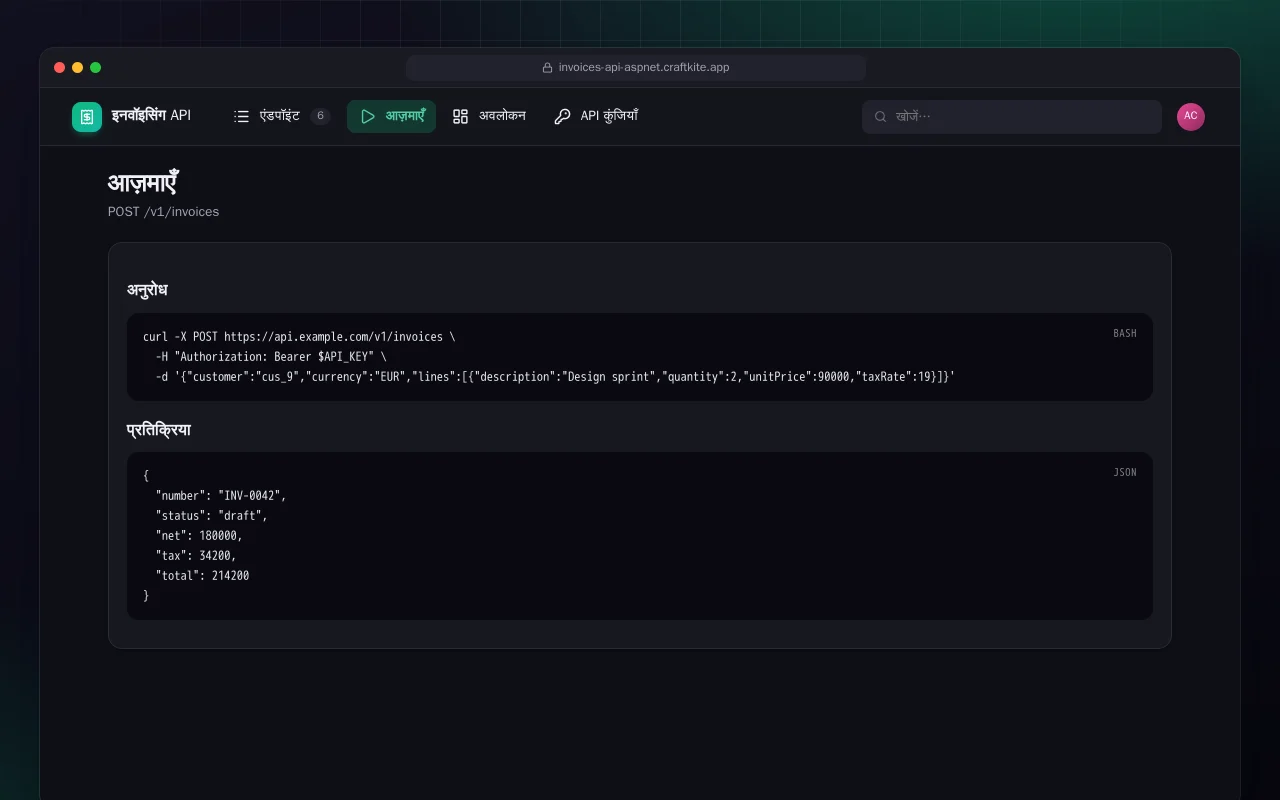Click the BASH language label
This screenshot has height=800, width=1280.
[1125, 333]
